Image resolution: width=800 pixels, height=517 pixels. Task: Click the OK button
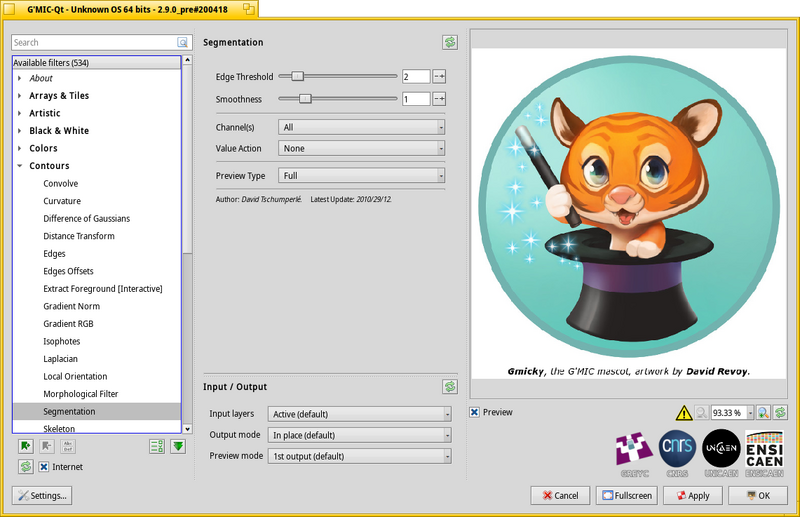click(758, 496)
